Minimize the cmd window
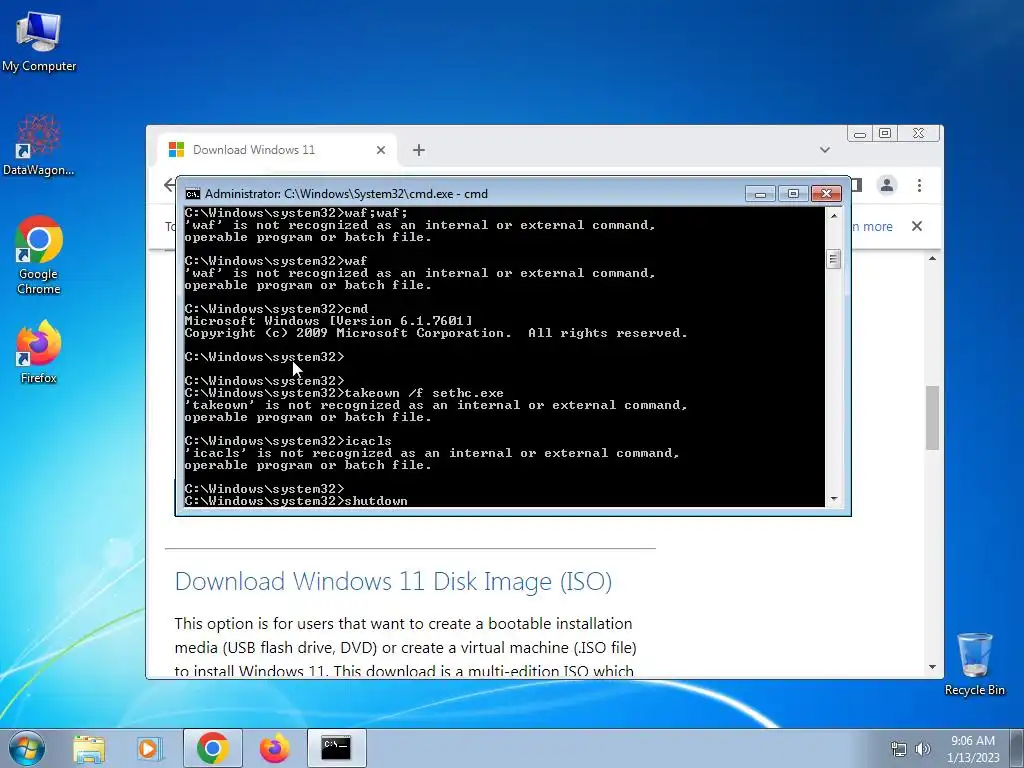This screenshot has width=1024, height=768. point(760,194)
